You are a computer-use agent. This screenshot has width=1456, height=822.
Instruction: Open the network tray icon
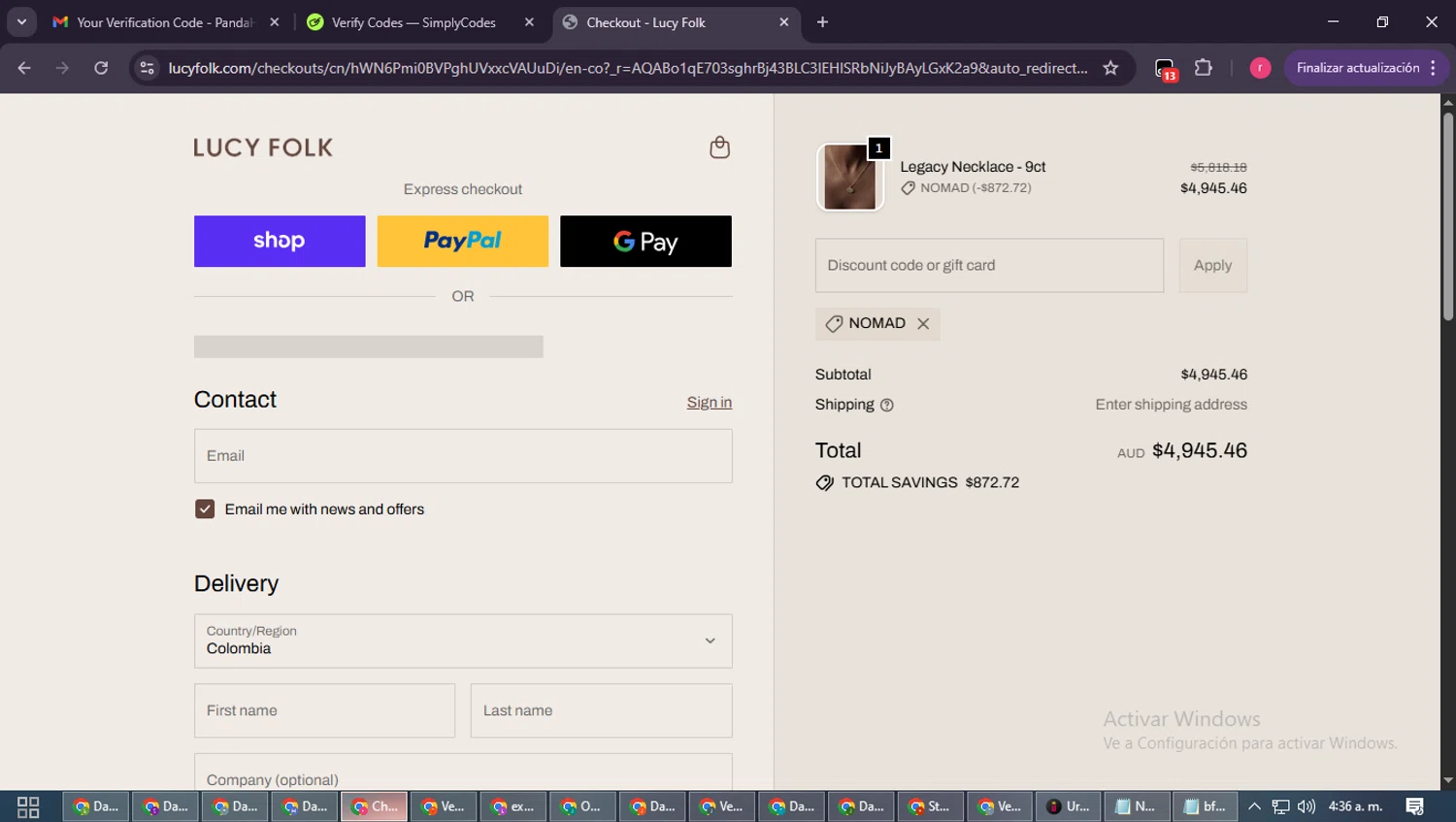point(1281,806)
